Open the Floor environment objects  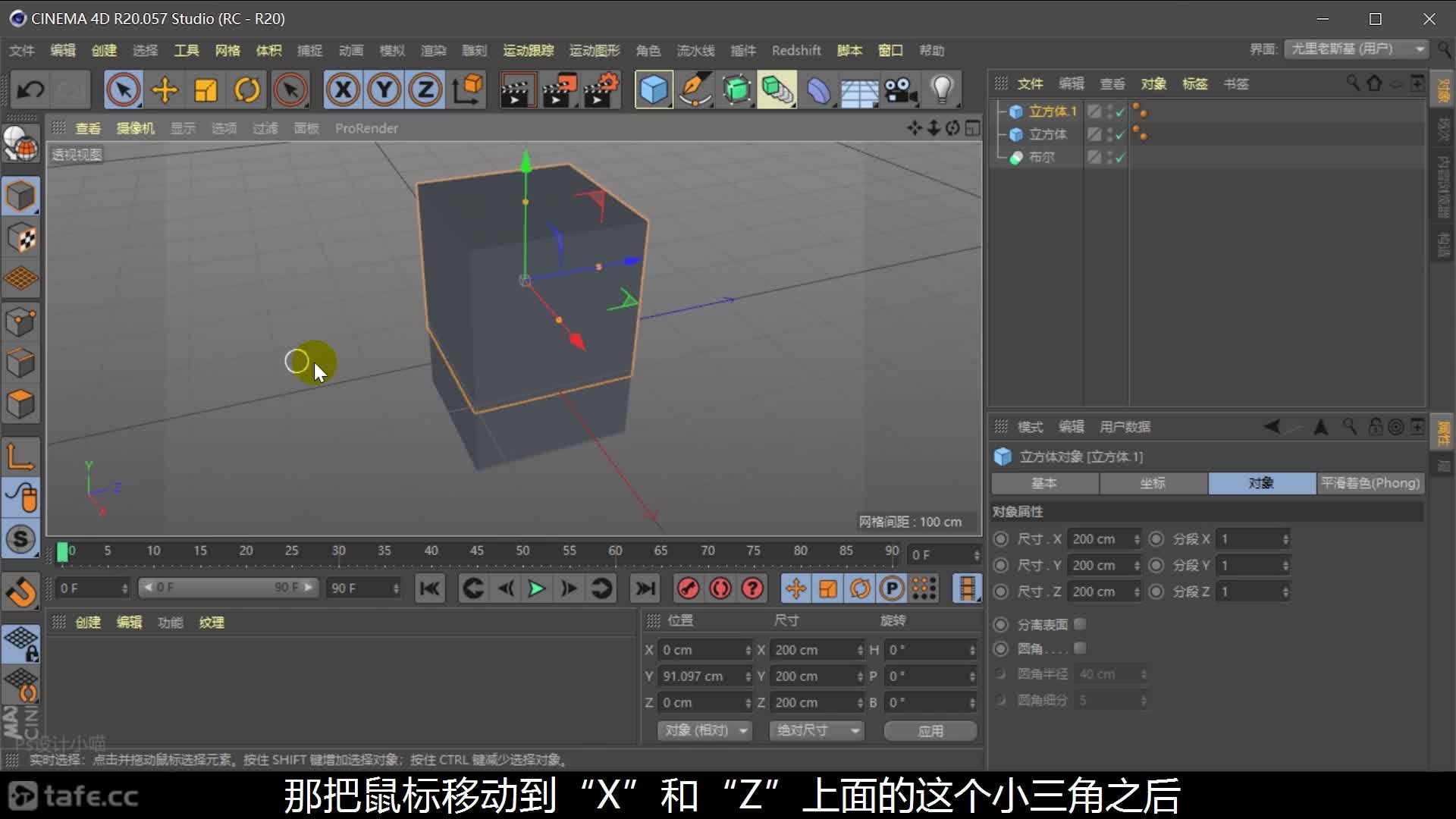[x=859, y=90]
